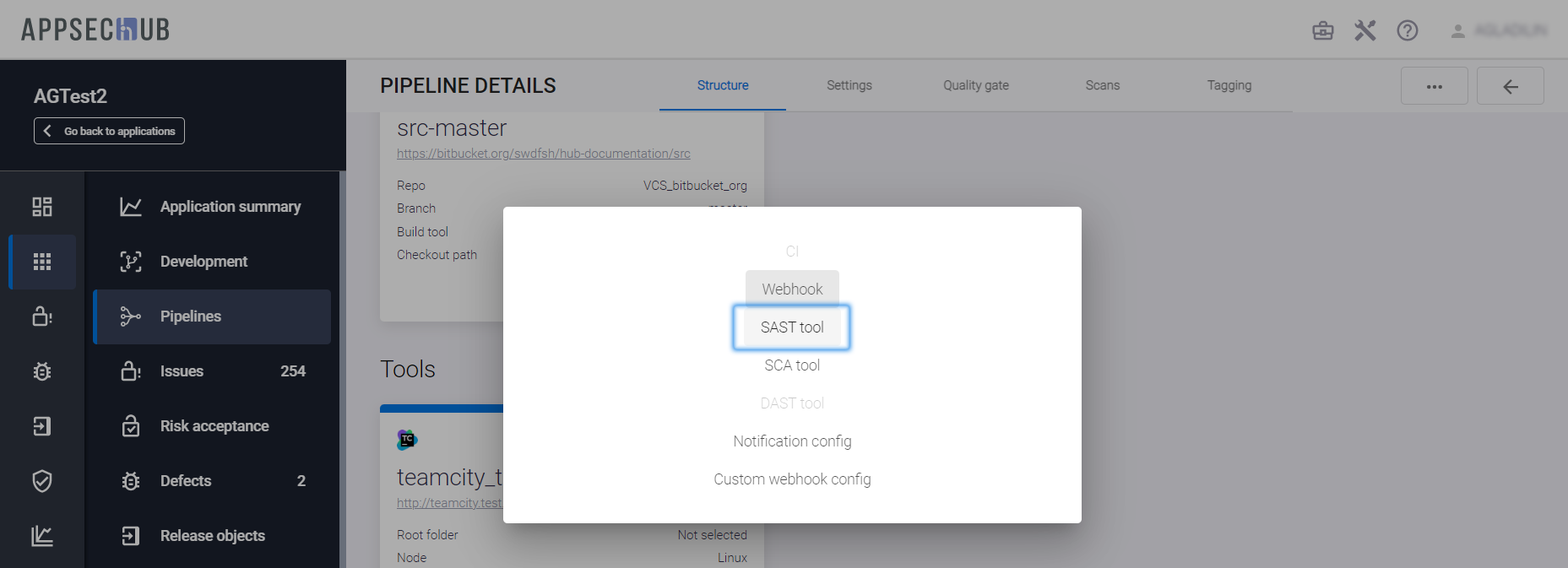
Task: Click the bug icon in left rail
Action: pos(42,371)
